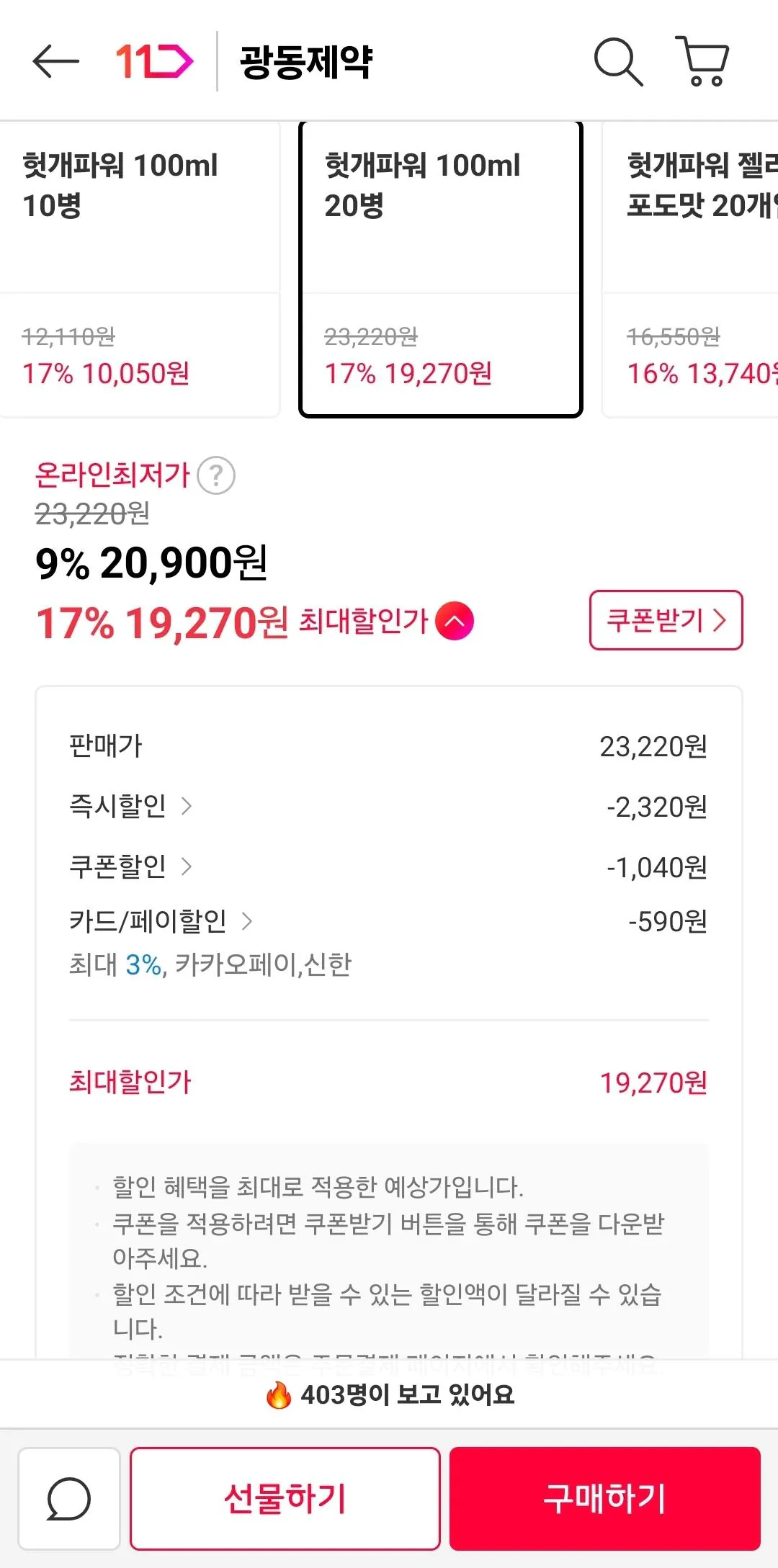The height and width of the screenshot is (1568, 778).
Task: Select the 헛개파워 100ml 20병 option
Action: pyautogui.click(x=440, y=269)
